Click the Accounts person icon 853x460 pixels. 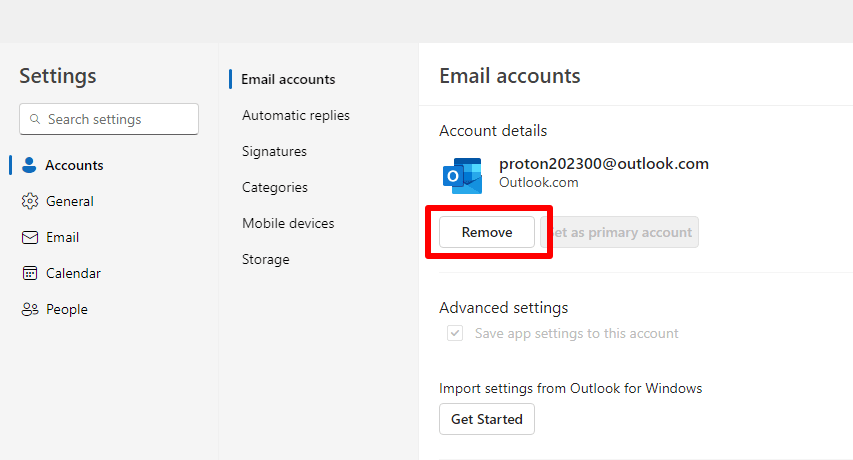tap(29, 165)
